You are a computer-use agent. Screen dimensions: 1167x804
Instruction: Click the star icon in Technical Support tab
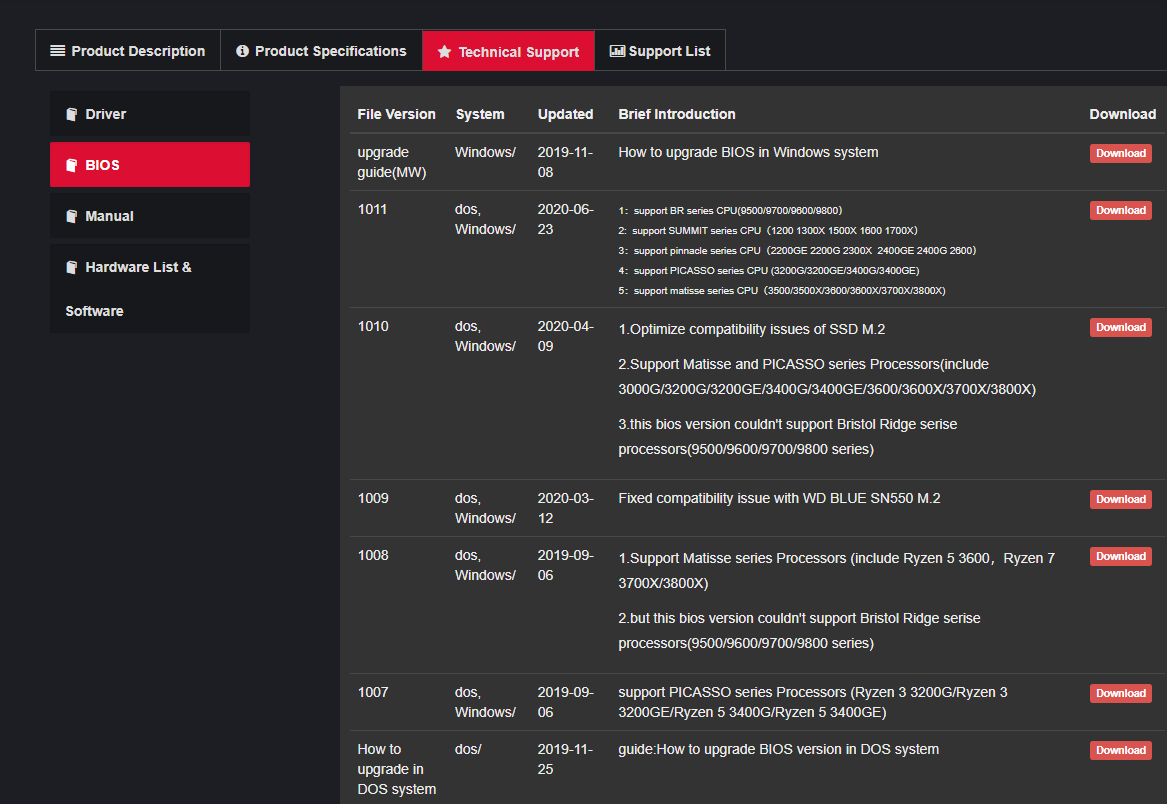pyautogui.click(x=444, y=51)
